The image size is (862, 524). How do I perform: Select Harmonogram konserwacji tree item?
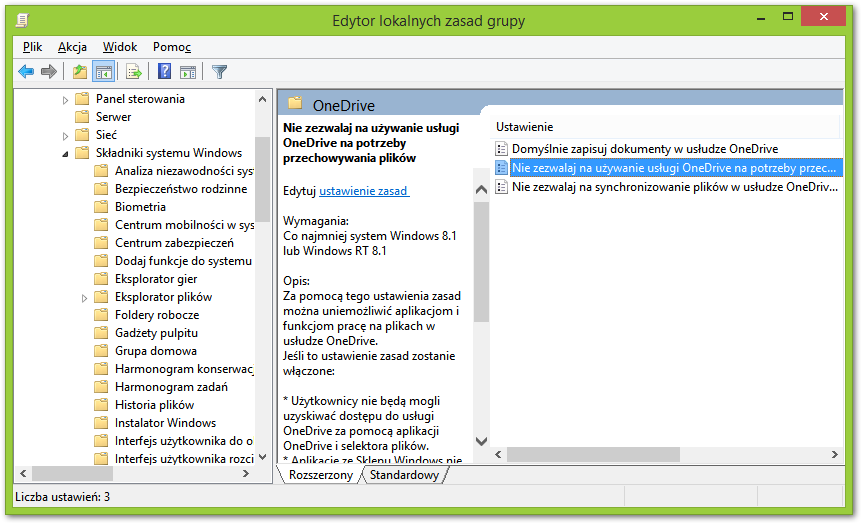click(x=184, y=369)
